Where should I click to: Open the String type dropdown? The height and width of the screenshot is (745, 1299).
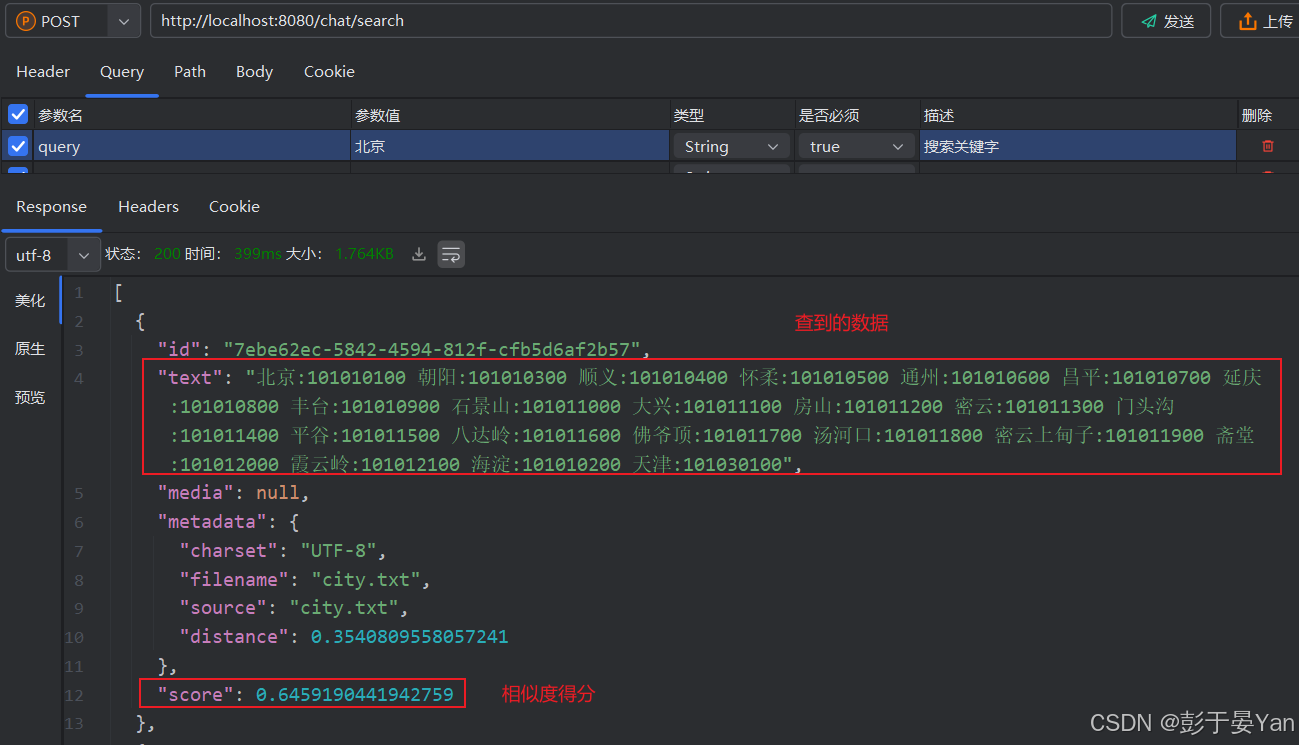[x=731, y=146]
